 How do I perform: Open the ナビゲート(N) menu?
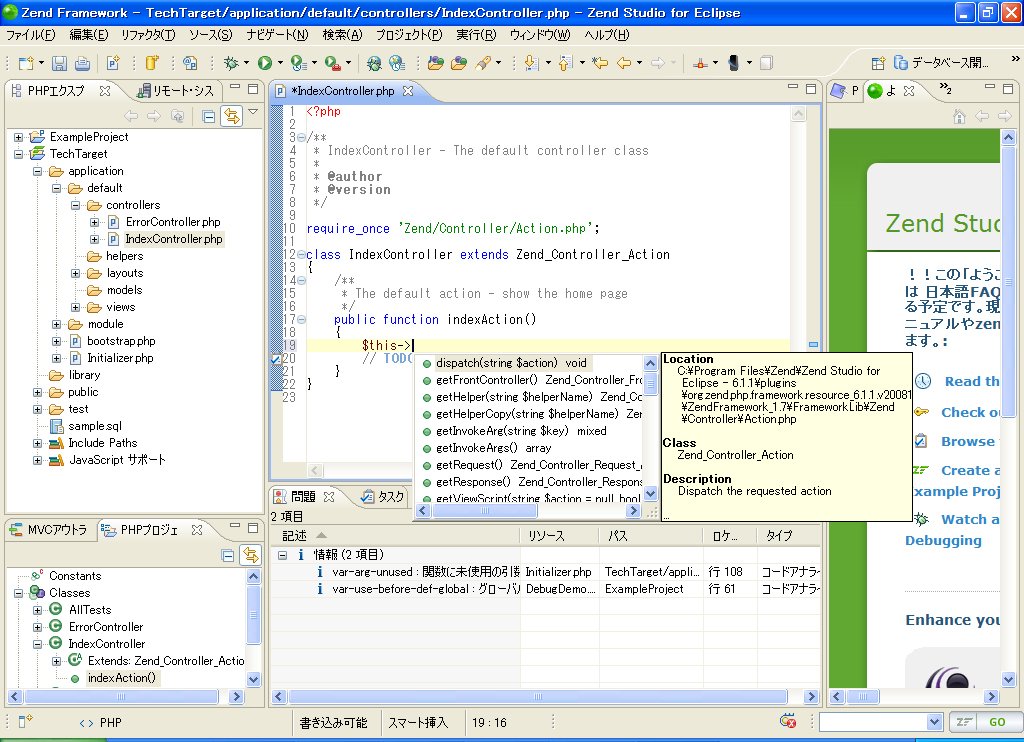tap(277, 35)
